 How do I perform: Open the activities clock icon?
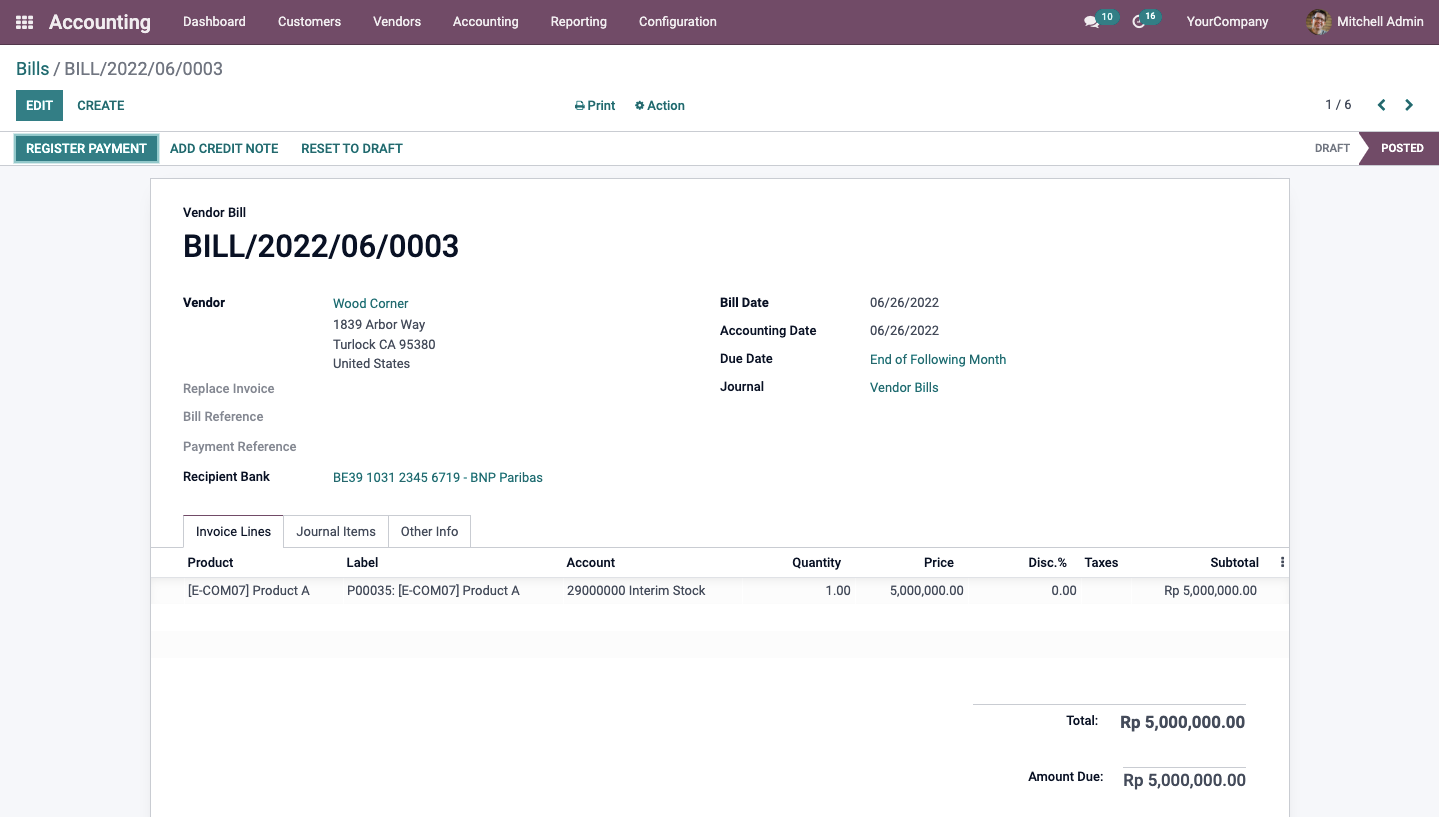[x=1138, y=22]
